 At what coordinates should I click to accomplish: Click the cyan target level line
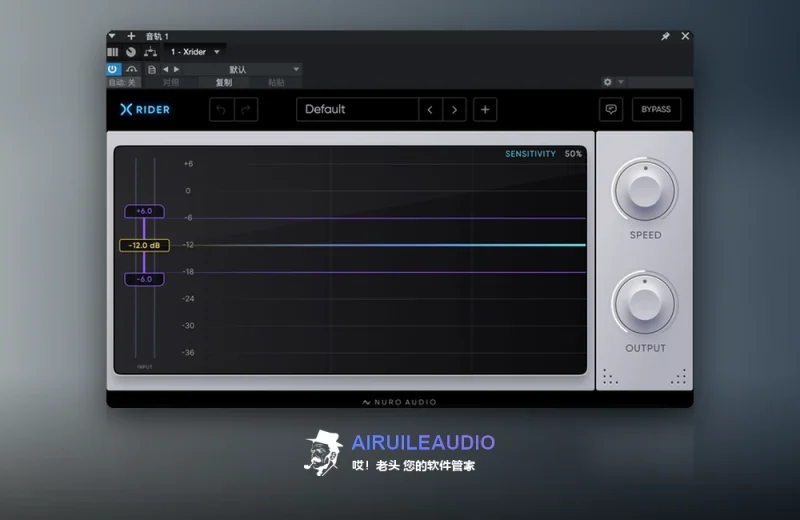pyautogui.click(x=390, y=245)
